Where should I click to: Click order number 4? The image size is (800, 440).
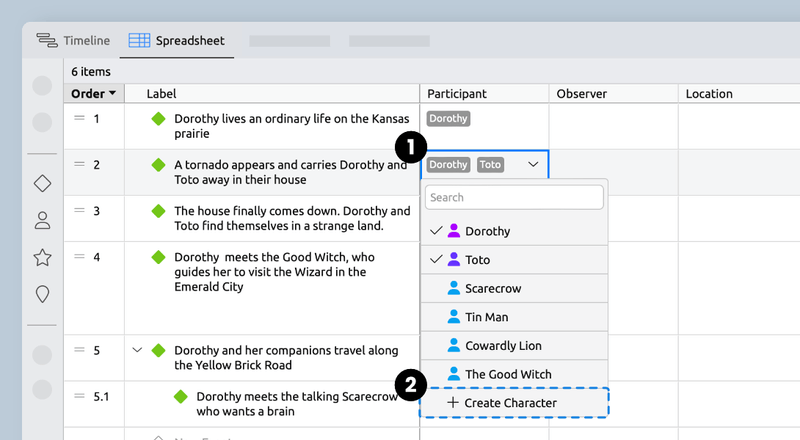(x=96, y=257)
